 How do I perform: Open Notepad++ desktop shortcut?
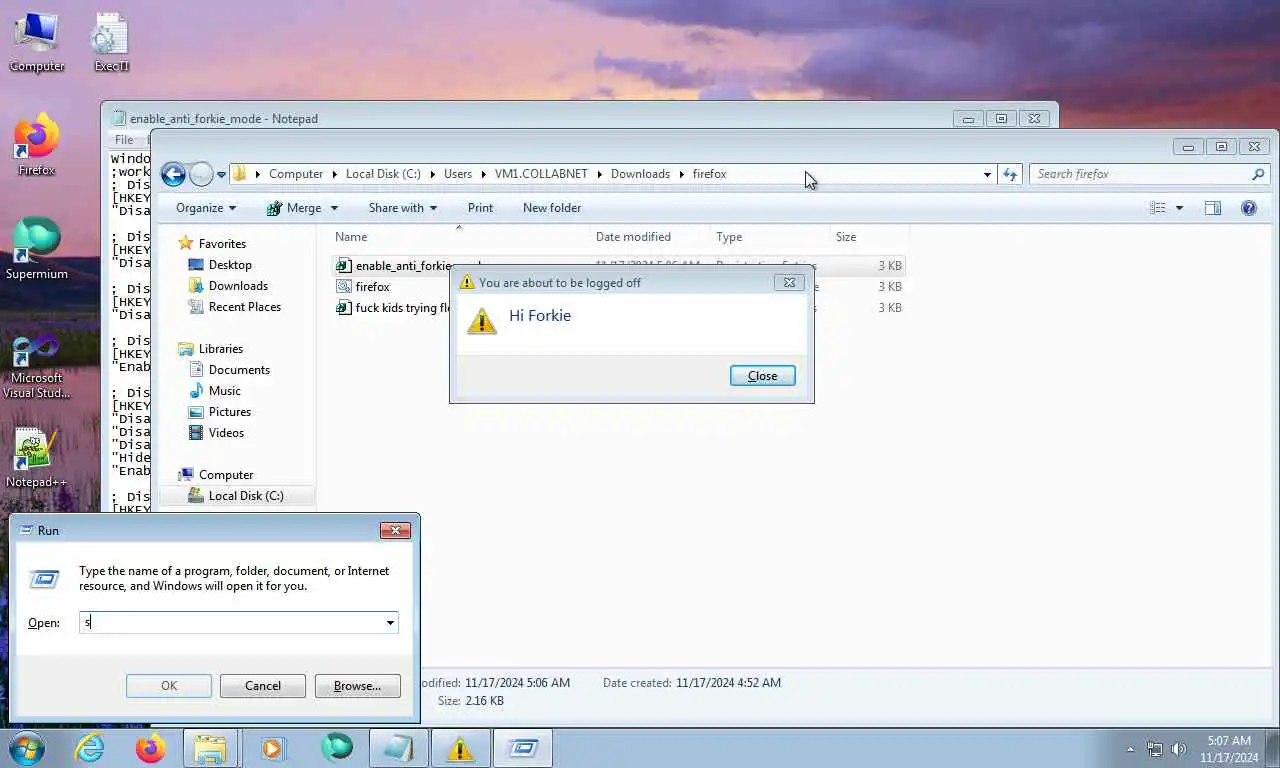click(37, 458)
